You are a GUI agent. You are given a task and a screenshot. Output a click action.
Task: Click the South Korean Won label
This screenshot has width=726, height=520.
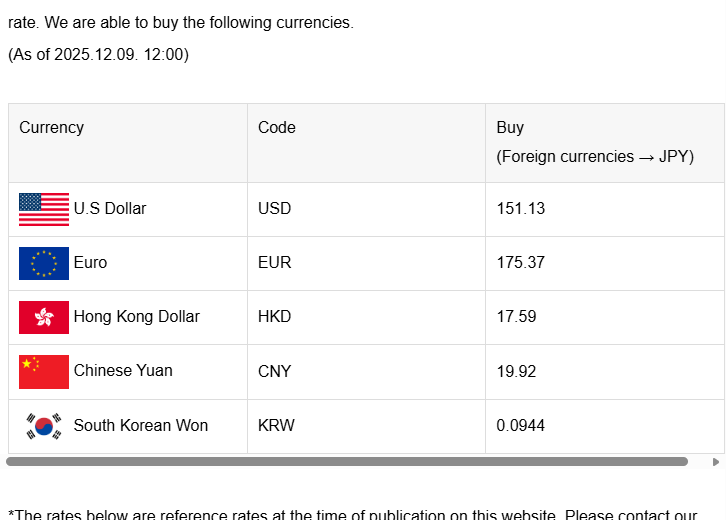[x=141, y=426]
